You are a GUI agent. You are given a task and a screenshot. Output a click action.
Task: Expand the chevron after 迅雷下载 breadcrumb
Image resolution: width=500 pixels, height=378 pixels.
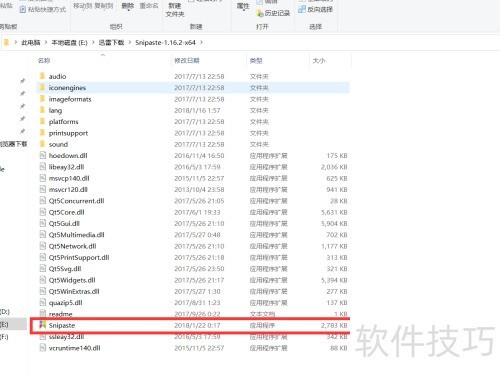pos(130,43)
